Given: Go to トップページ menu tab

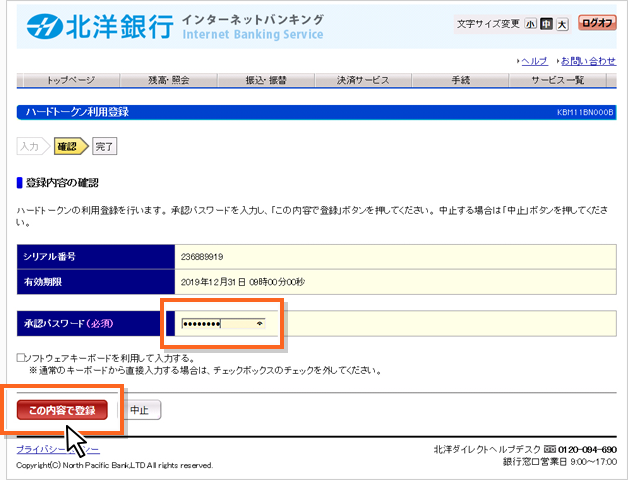Looking at the screenshot, I should click(x=71, y=80).
